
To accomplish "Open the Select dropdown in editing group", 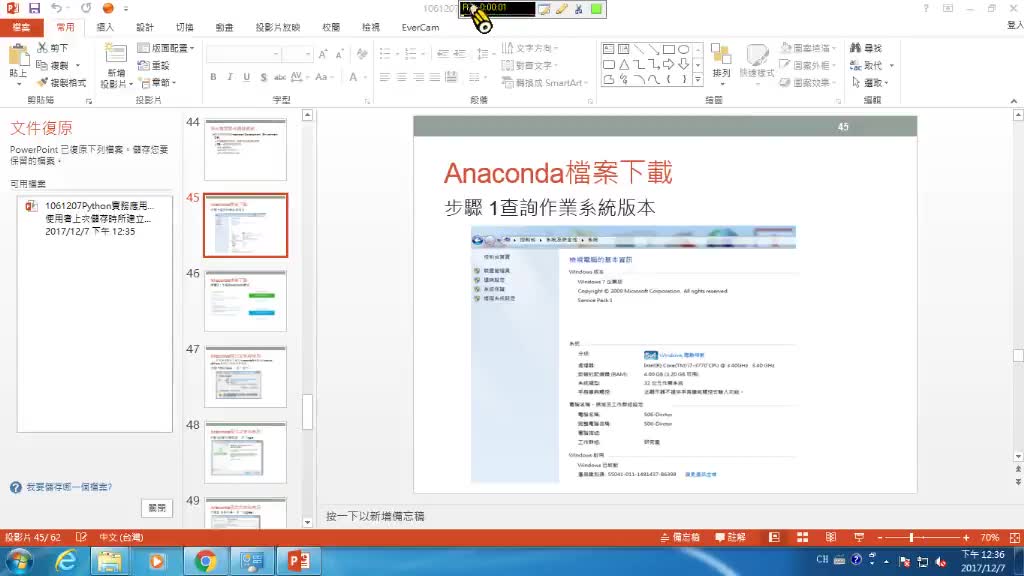I will (869, 83).
